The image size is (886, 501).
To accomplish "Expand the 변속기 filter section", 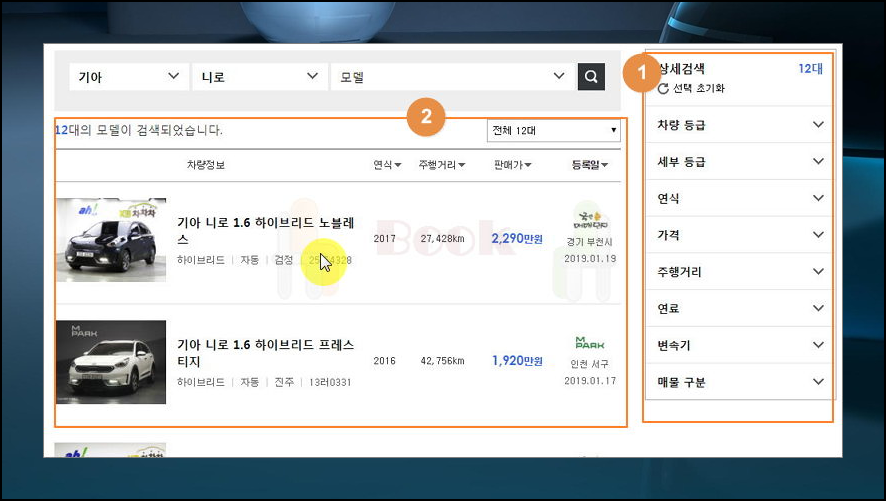I will point(739,345).
